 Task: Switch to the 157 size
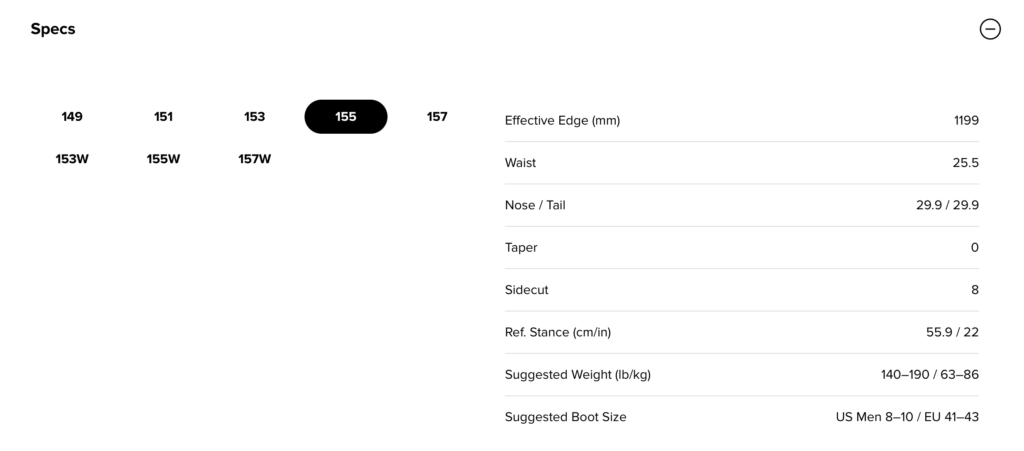[x=437, y=117]
